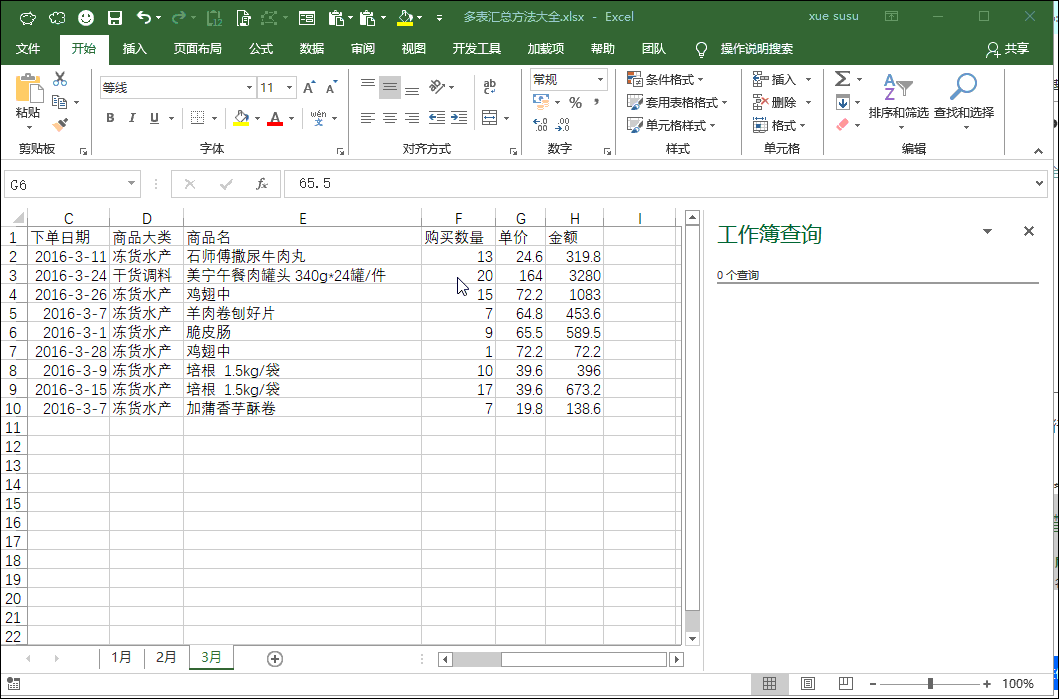
Task: Click Comma Style icon
Action: (596, 103)
